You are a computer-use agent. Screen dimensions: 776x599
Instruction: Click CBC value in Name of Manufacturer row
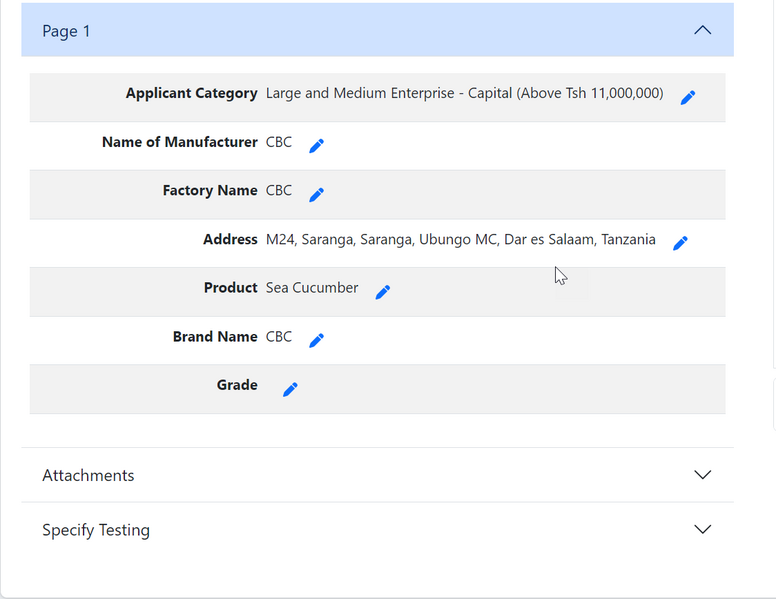point(279,142)
